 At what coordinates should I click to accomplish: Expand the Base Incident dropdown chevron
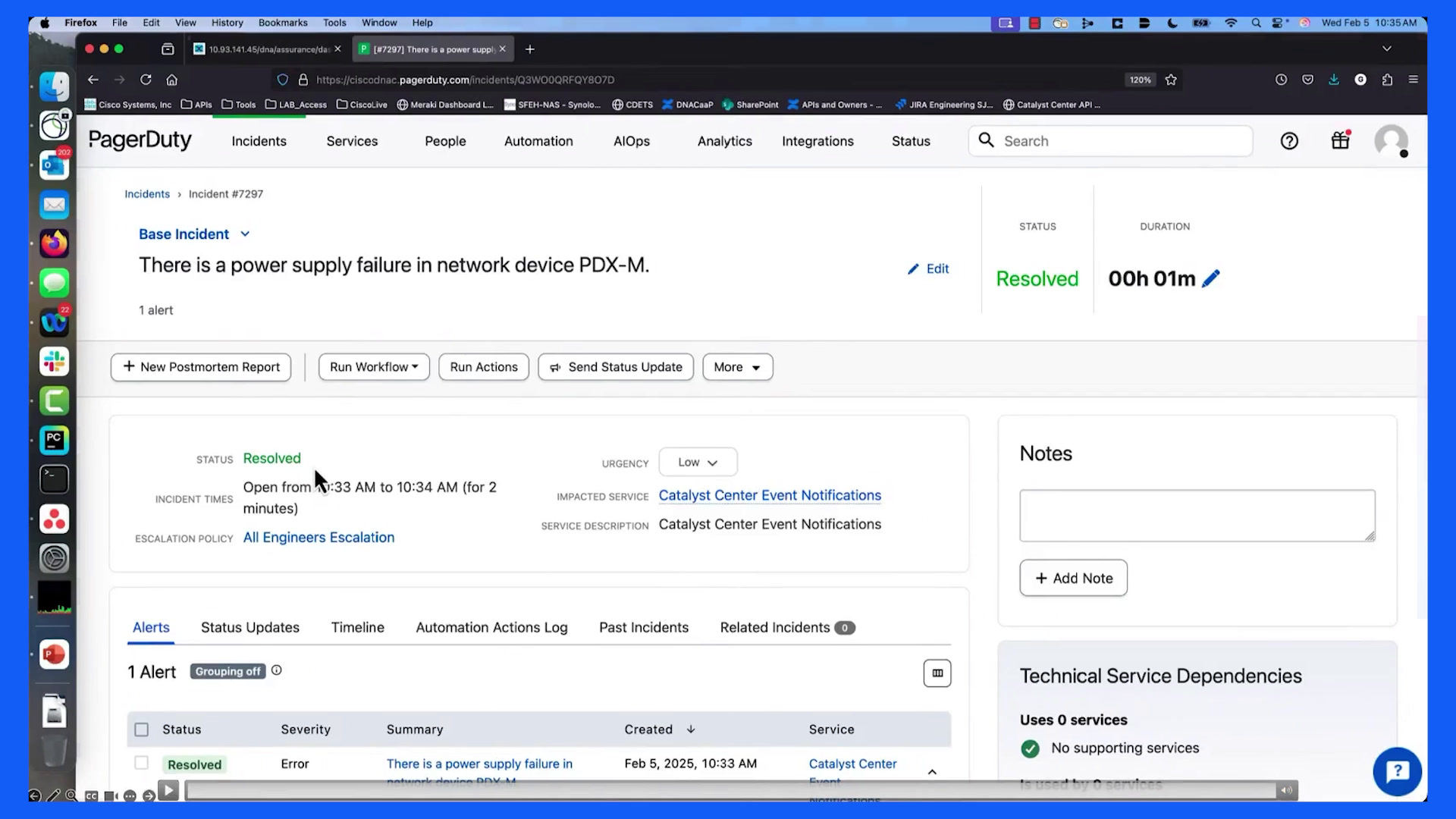click(x=245, y=234)
